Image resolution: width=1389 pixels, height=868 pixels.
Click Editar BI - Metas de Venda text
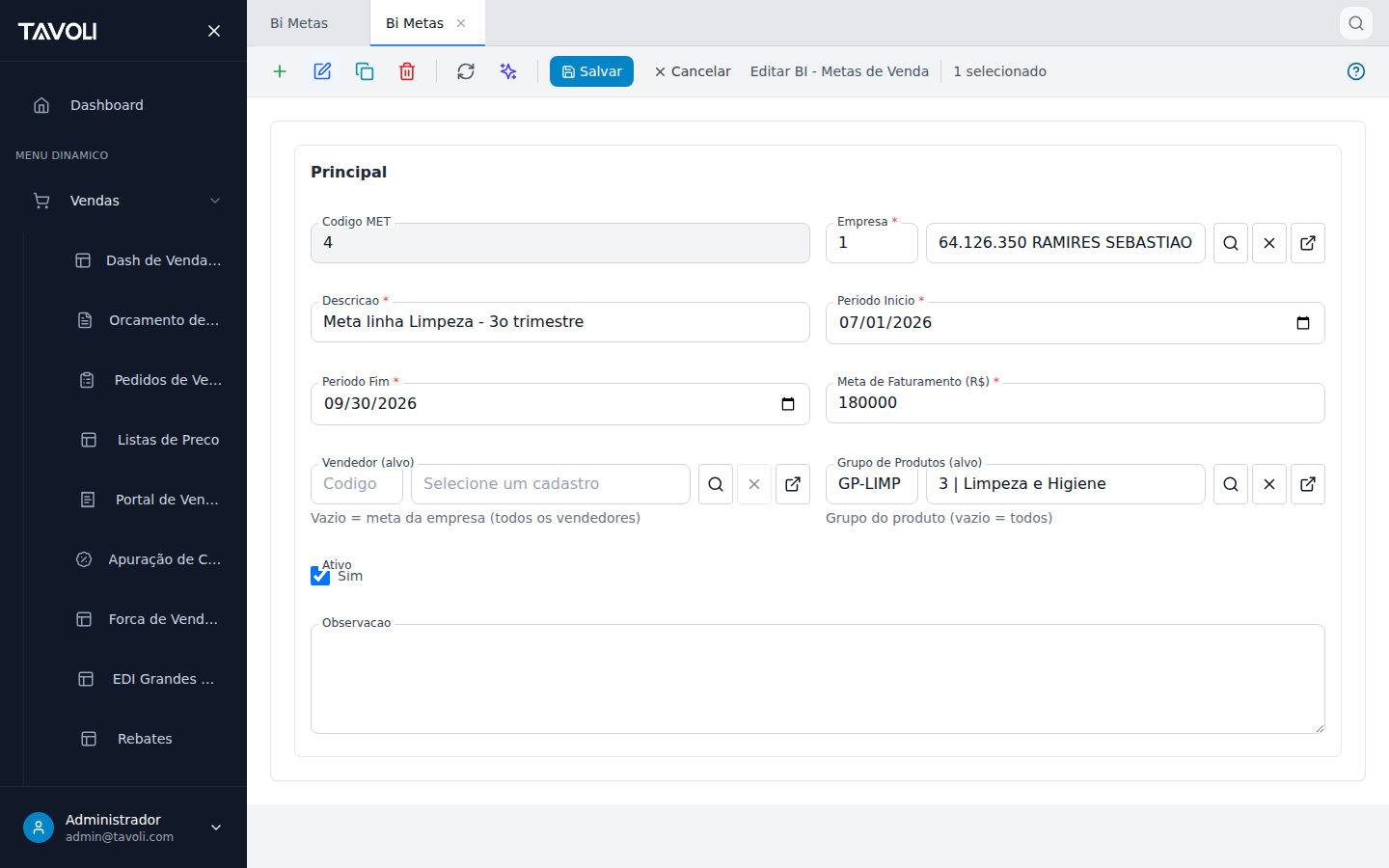pos(839,71)
